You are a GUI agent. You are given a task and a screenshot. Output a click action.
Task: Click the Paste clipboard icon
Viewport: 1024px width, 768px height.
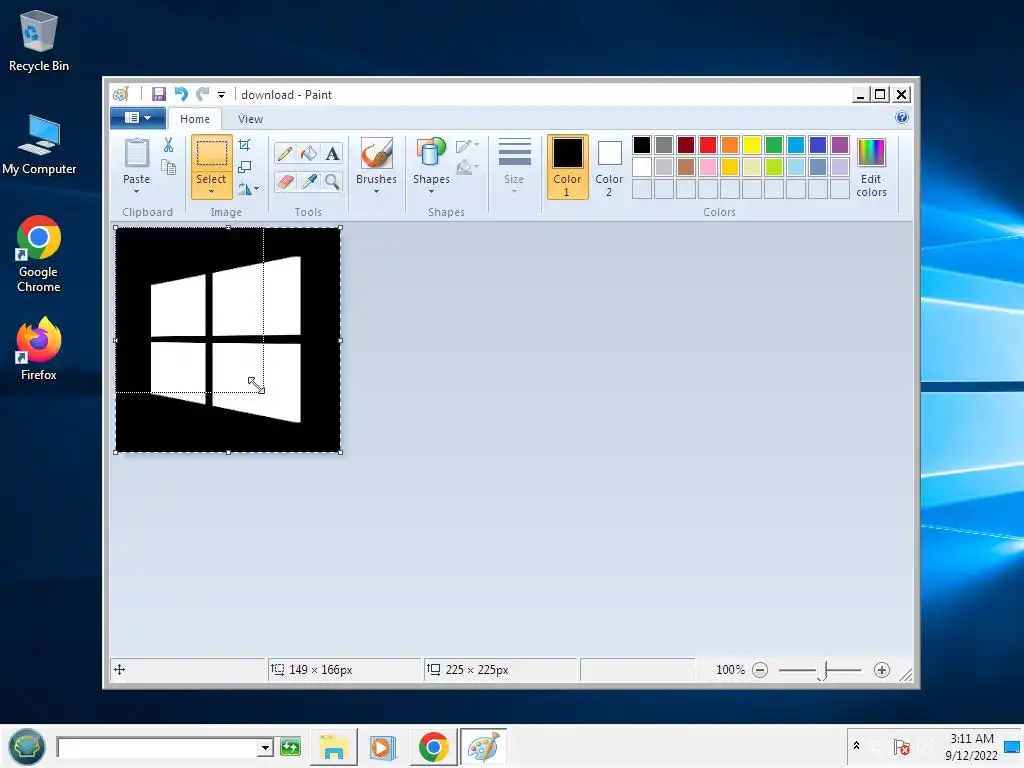click(136, 154)
